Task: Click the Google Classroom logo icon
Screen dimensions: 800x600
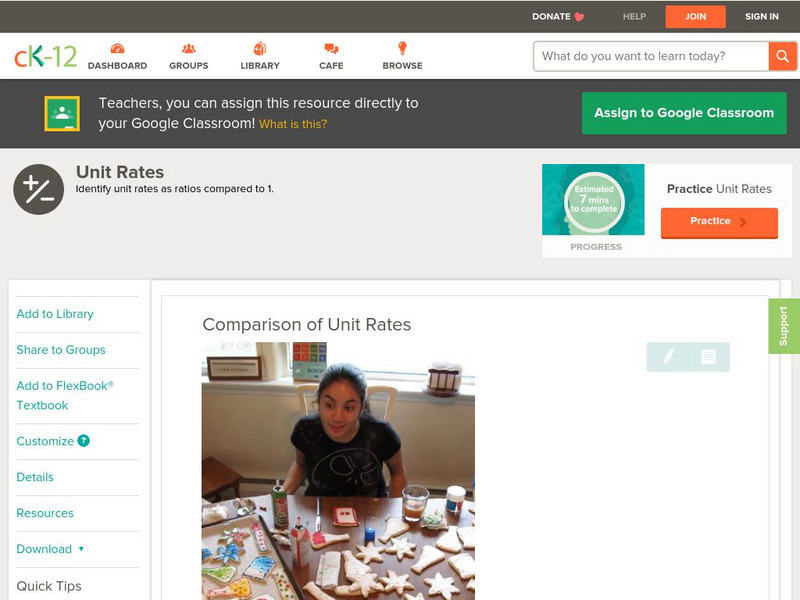Action: coord(62,113)
